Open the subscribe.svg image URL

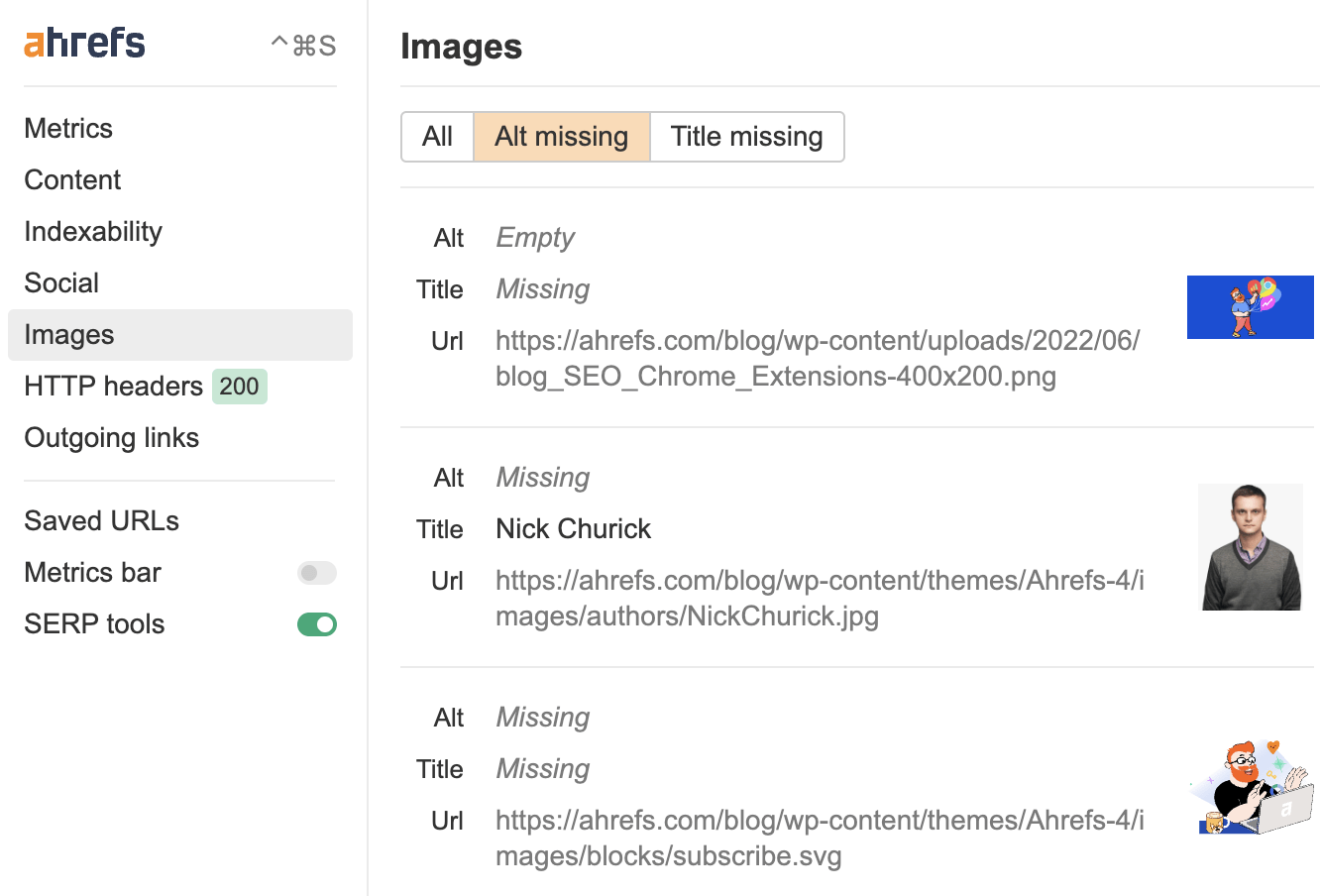821,839
